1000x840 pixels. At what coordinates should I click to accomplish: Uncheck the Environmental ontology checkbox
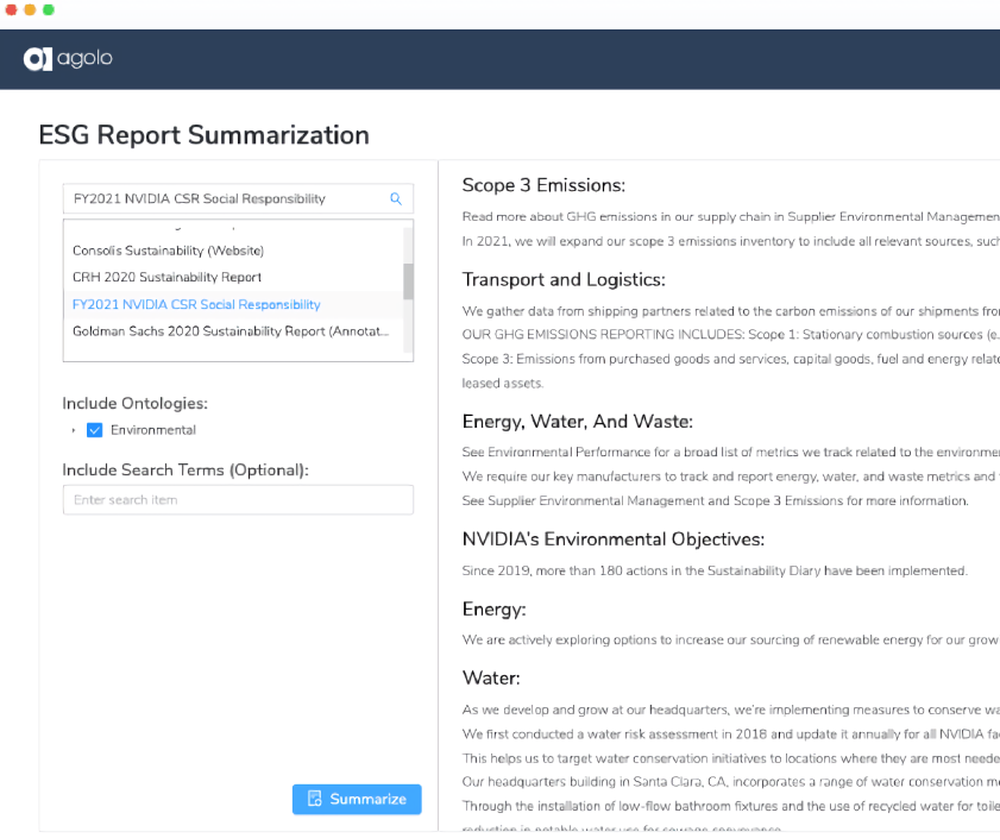(x=94, y=431)
